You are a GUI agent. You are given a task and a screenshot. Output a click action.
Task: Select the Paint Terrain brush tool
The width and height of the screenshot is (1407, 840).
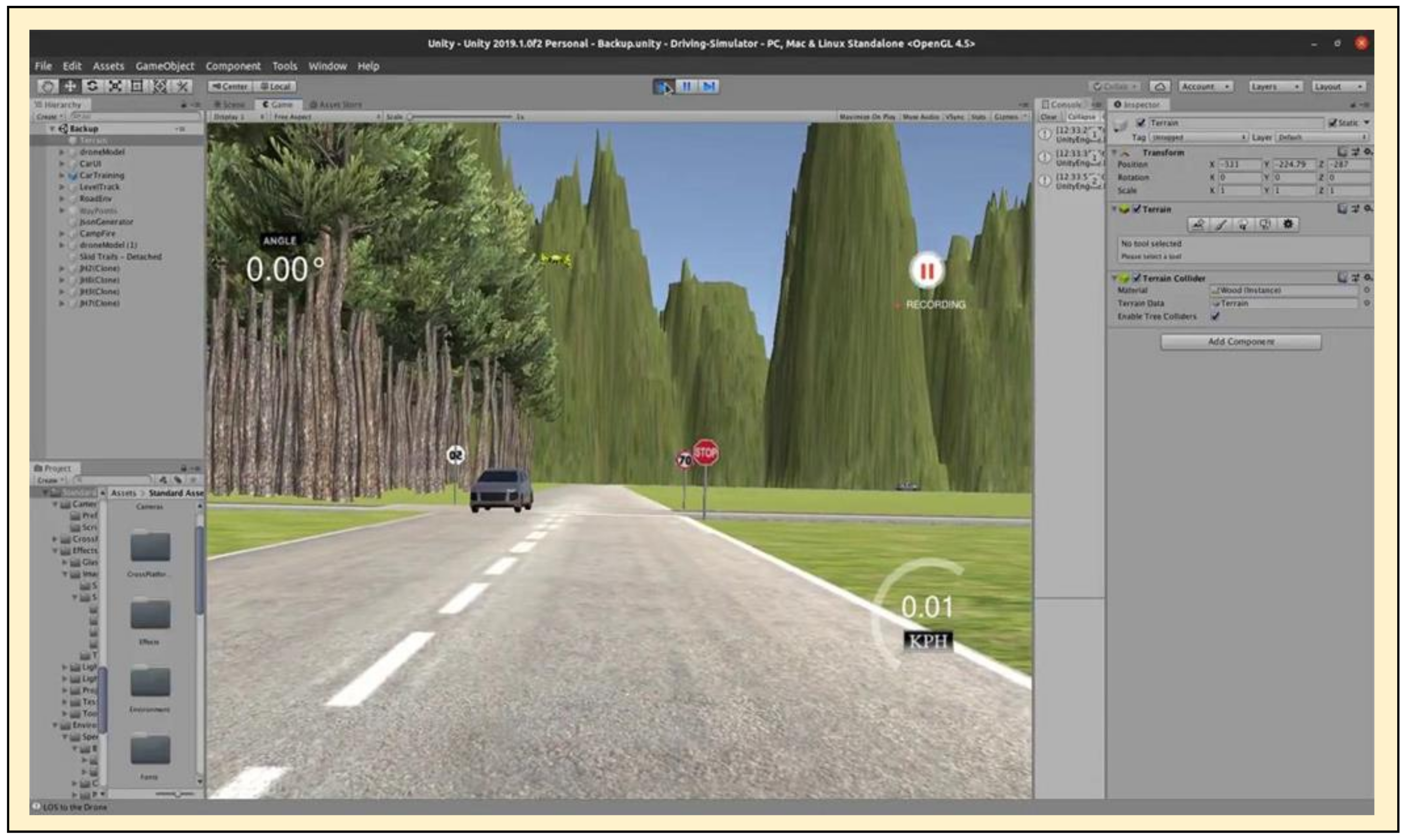tap(1220, 225)
